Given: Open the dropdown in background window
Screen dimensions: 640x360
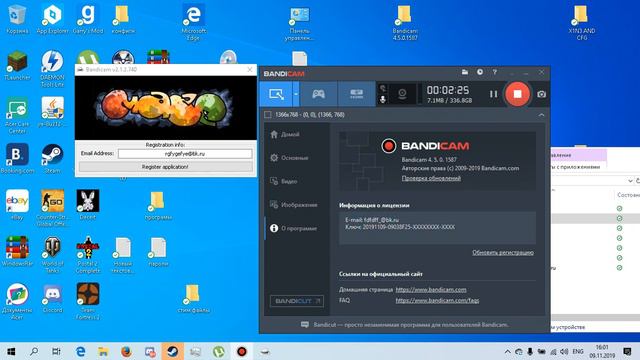Looking at the screenshot, I should [631, 180].
